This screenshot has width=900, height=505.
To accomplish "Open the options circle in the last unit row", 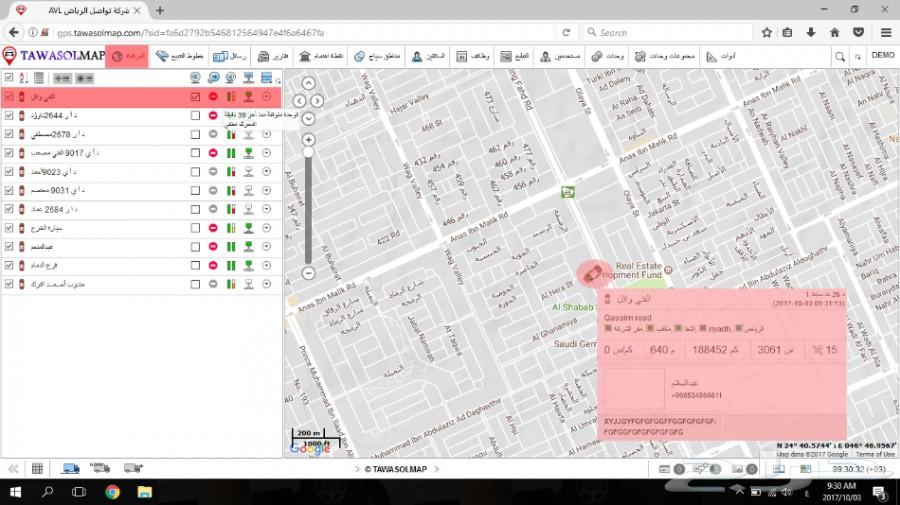I will [x=266, y=284].
